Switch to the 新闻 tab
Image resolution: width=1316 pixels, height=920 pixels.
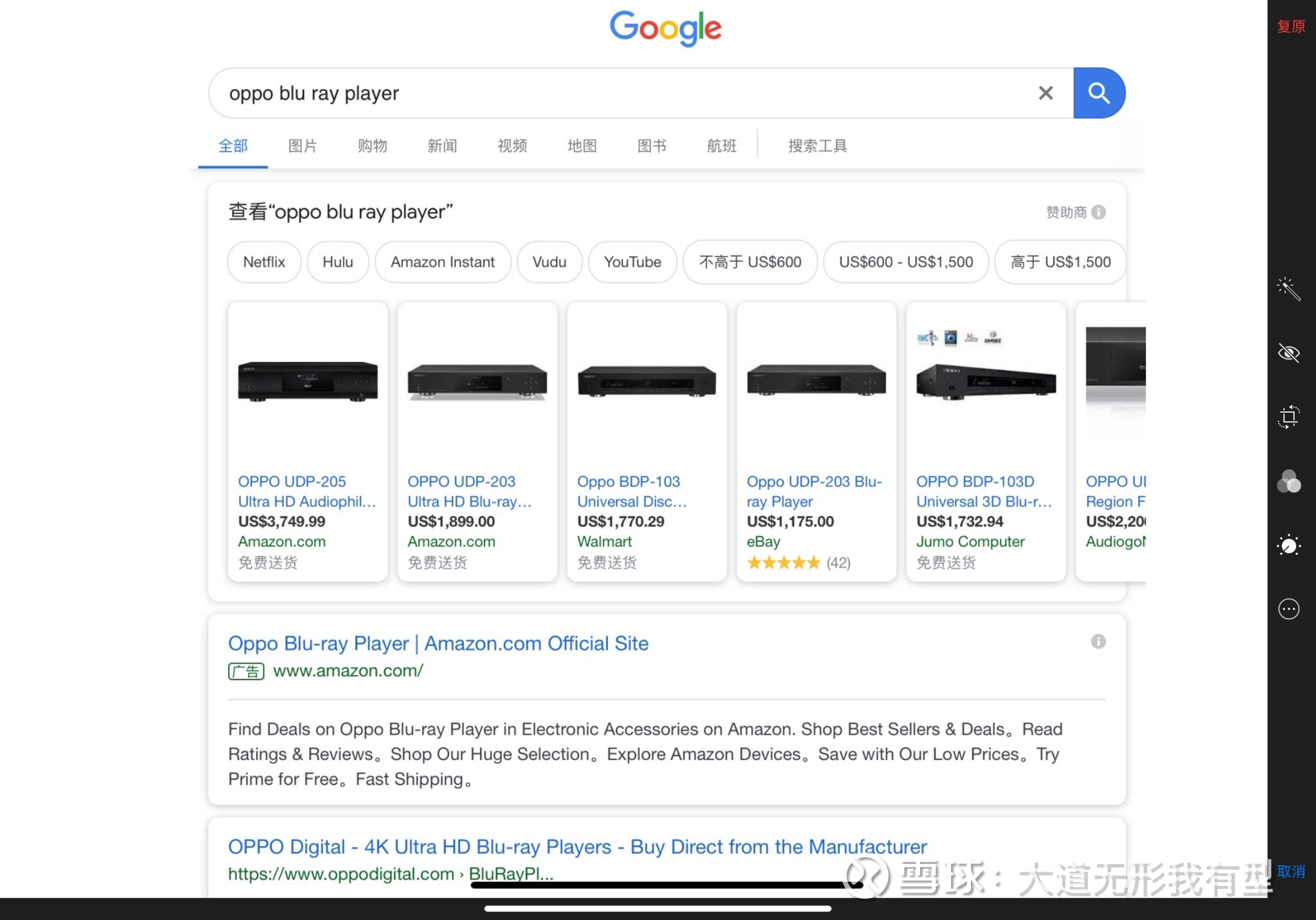443,146
